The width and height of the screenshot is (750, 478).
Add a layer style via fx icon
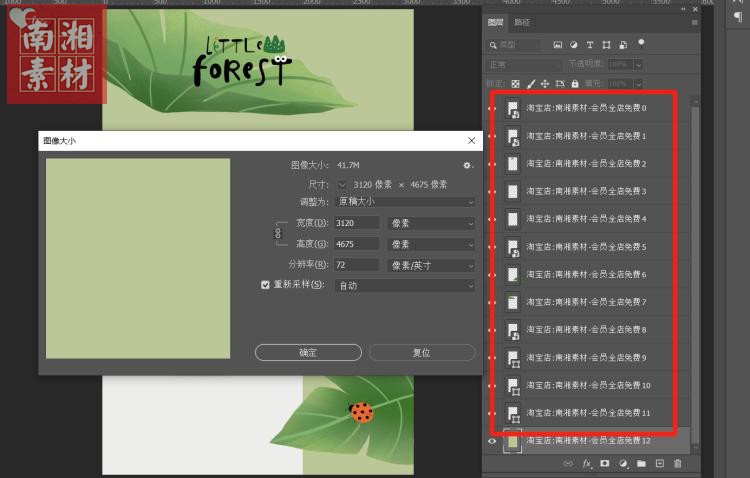pyautogui.click(x=587, y=464)
